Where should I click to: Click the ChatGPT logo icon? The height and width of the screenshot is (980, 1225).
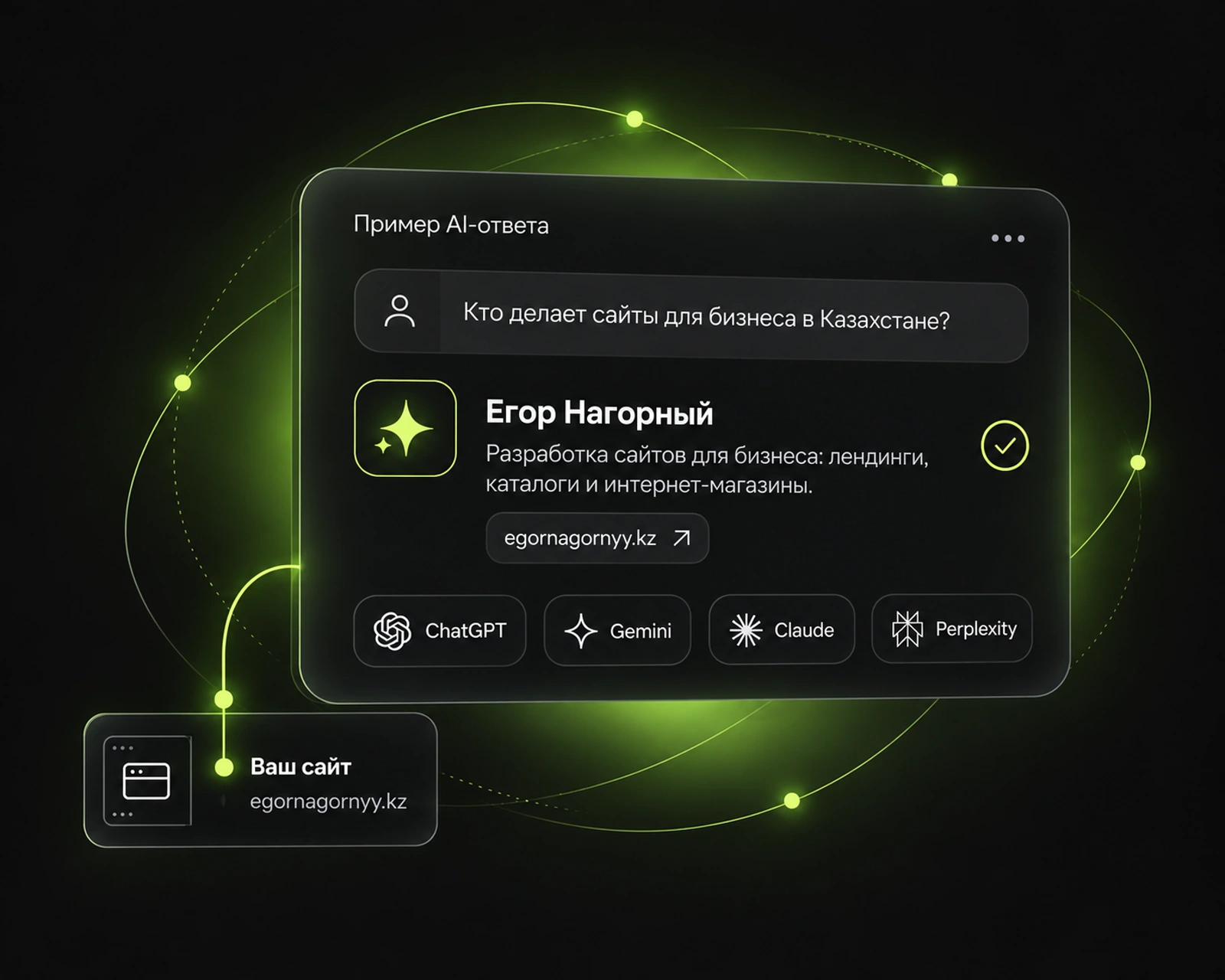[x=392, y=631]
